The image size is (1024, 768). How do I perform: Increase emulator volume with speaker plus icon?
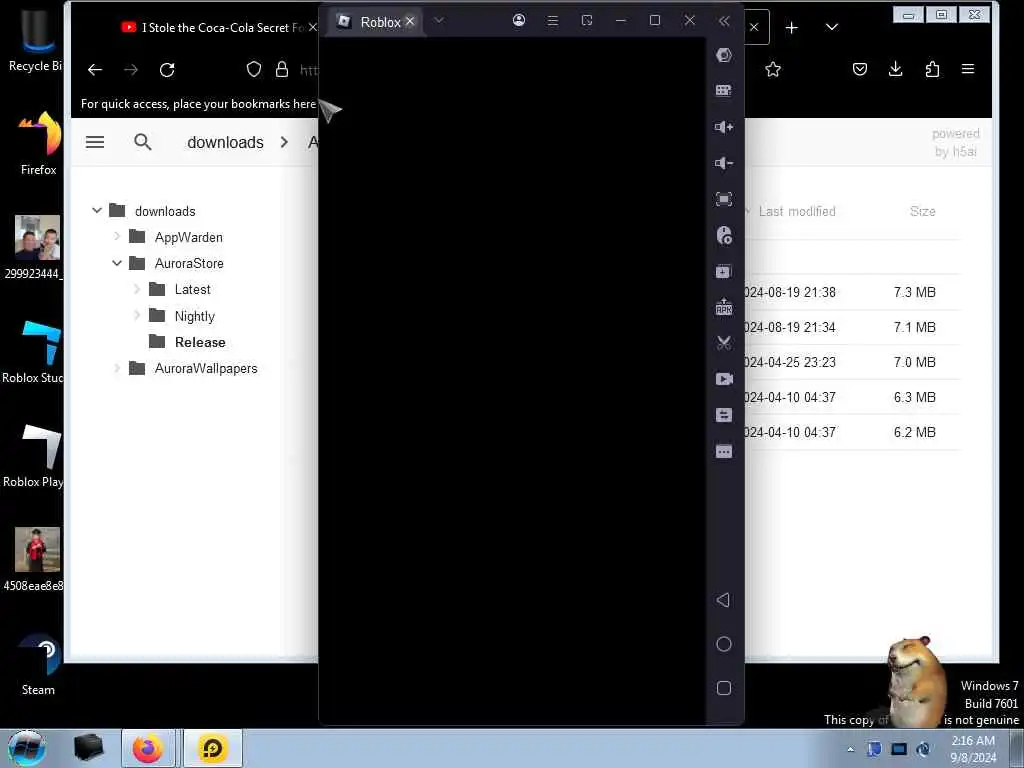(724, 127)
